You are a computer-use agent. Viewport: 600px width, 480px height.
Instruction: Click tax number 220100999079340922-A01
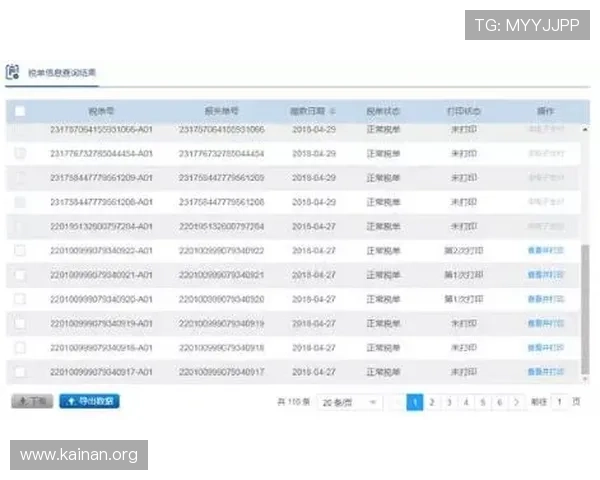101,251
